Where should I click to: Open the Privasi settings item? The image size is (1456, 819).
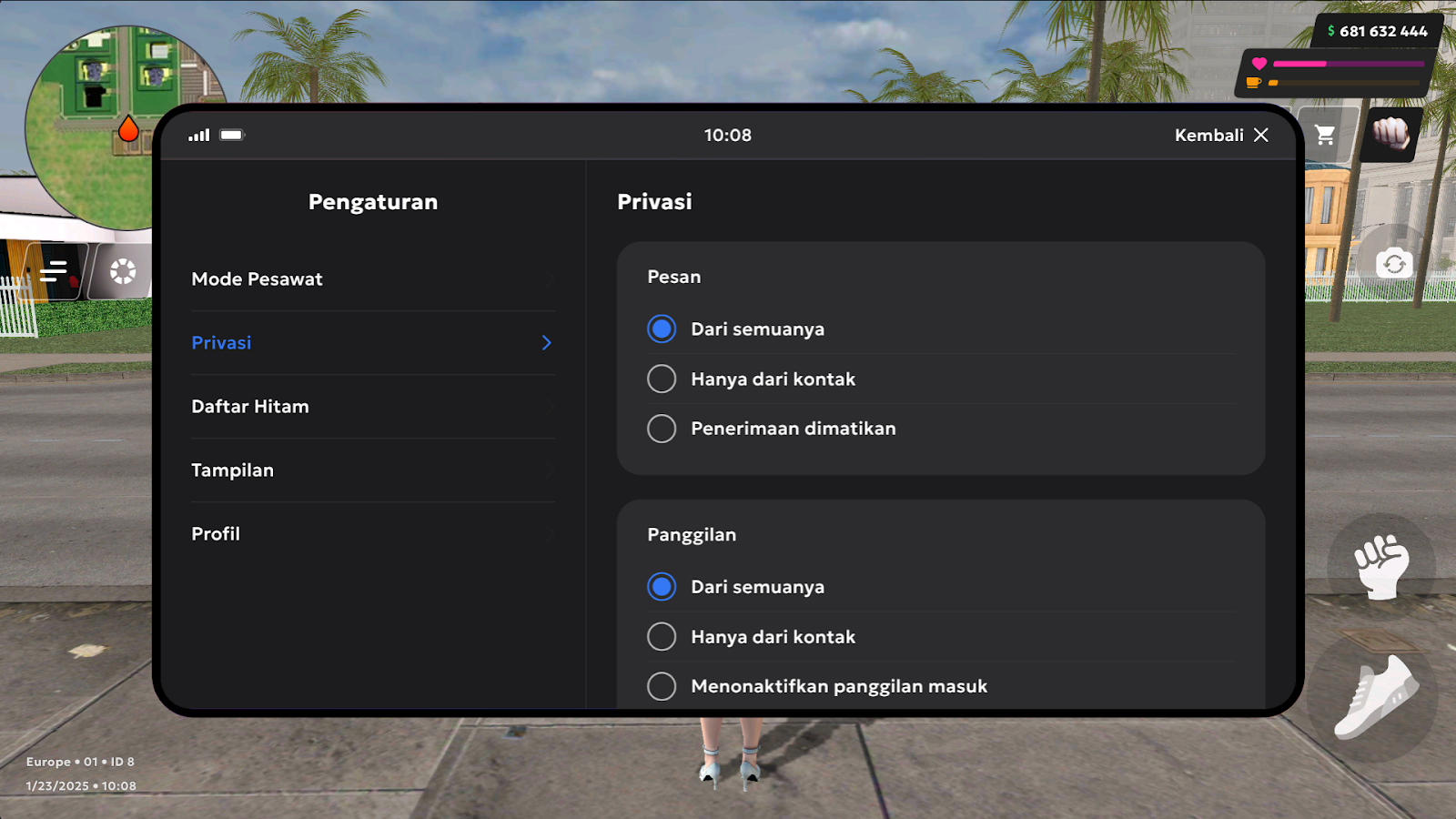(373, 343)
